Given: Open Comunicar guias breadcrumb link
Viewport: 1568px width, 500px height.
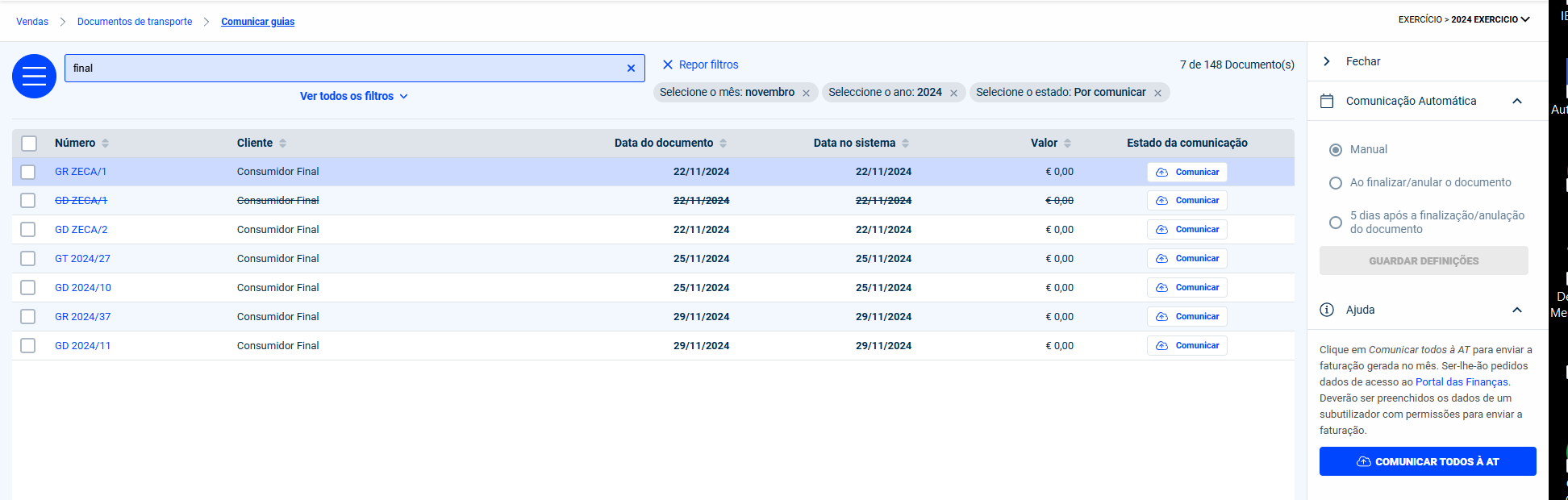Looking at the screenshot, I should point(258,22).
